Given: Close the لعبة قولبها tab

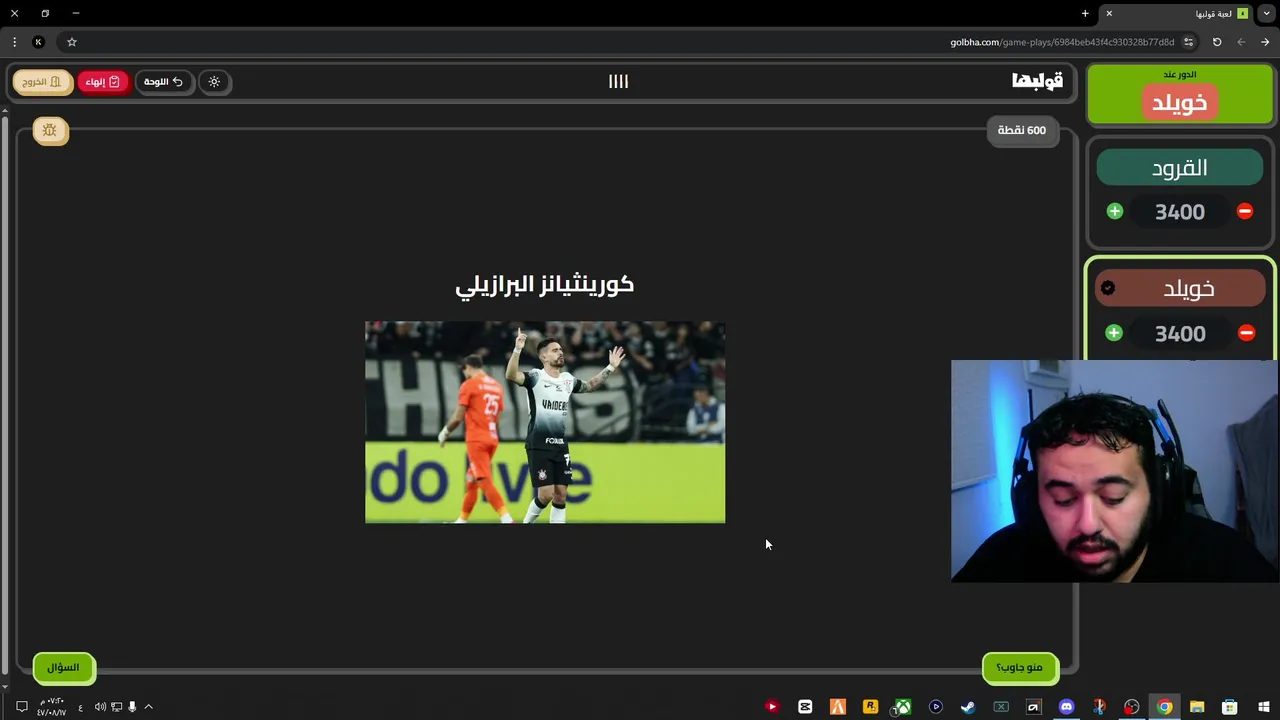Looking at the screenshot, I should pyautogui.click(x=1109, y=13).
